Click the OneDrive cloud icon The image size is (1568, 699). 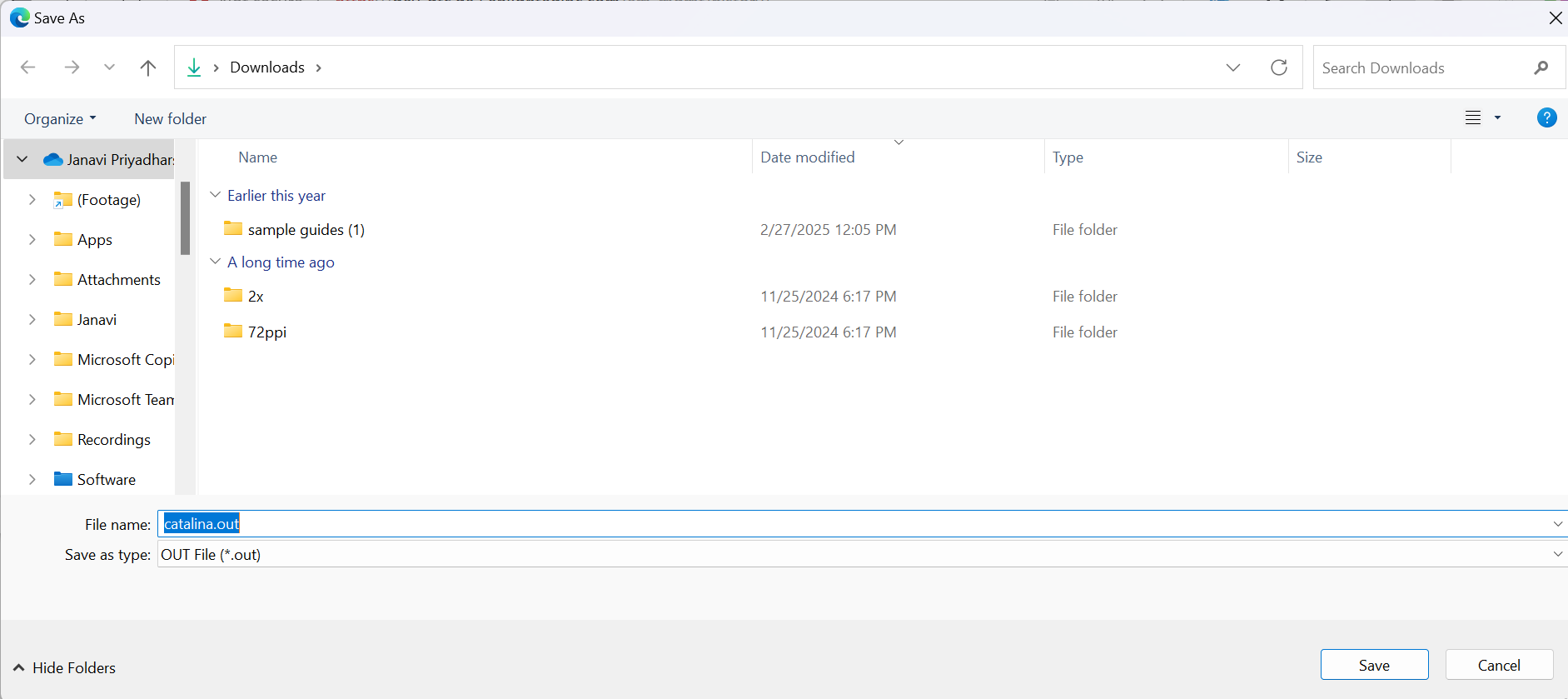[53, 159]
